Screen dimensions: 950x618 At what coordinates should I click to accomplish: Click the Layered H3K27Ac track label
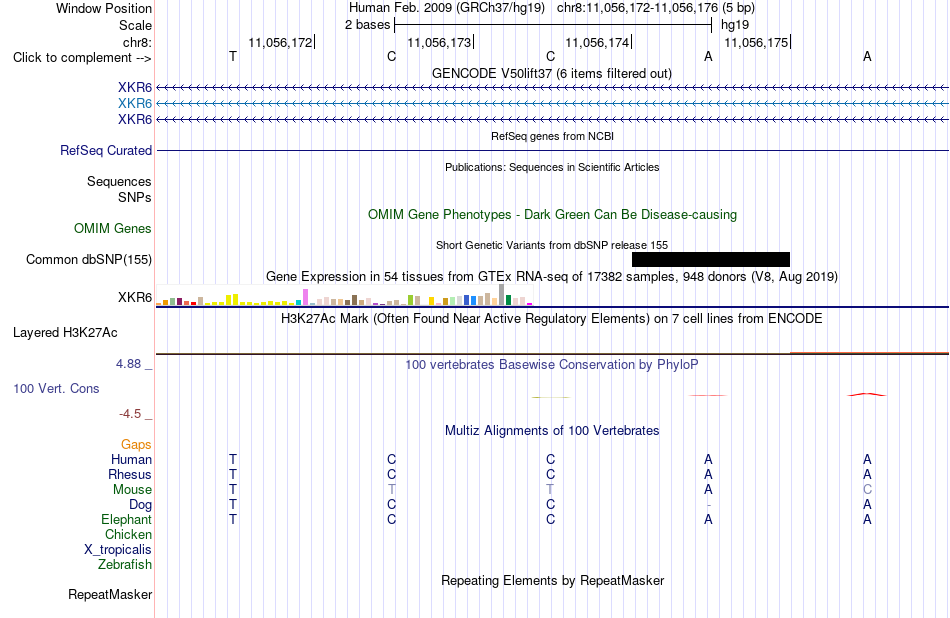tap(65, 333)
